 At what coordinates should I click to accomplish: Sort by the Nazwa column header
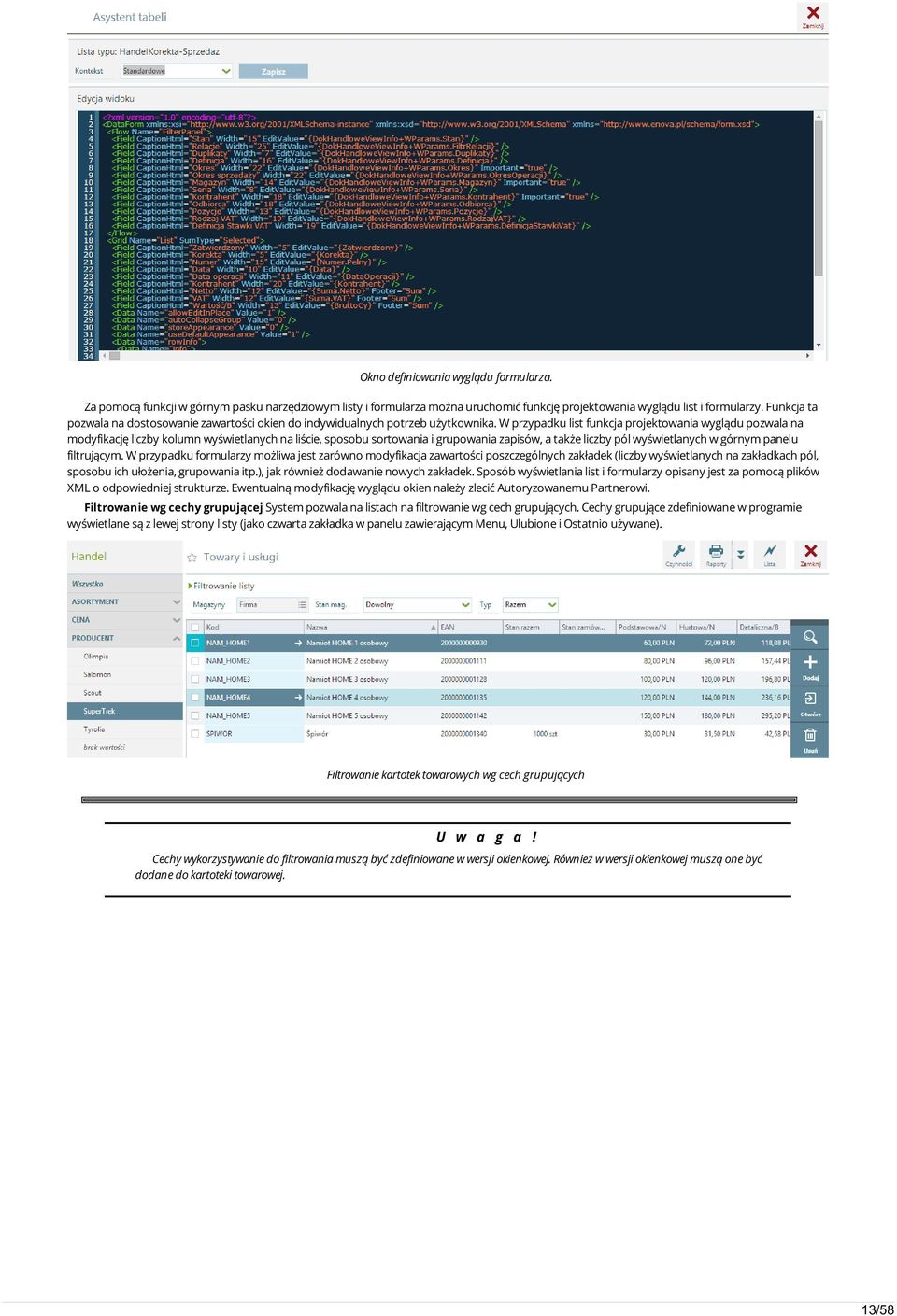point(370,627)
